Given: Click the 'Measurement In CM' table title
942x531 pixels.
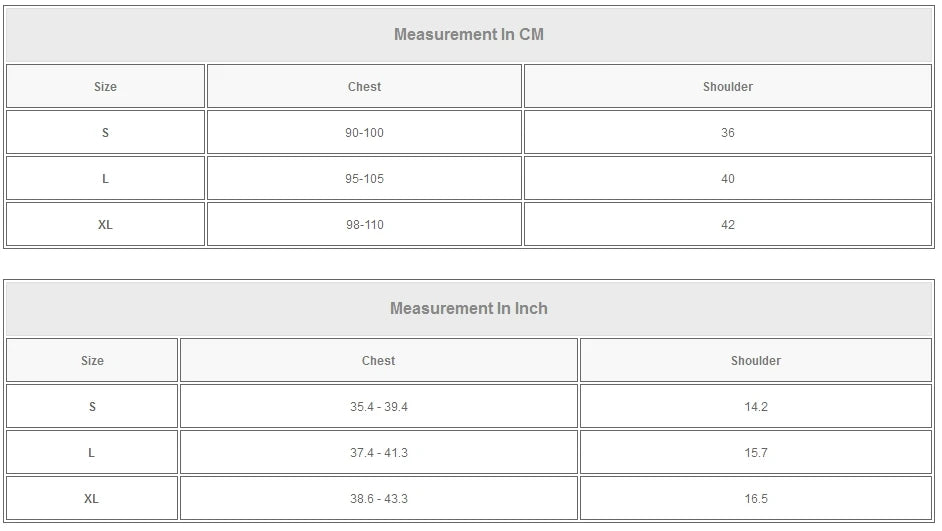Looking at the screenshot, I should click(x=468, y=34).
